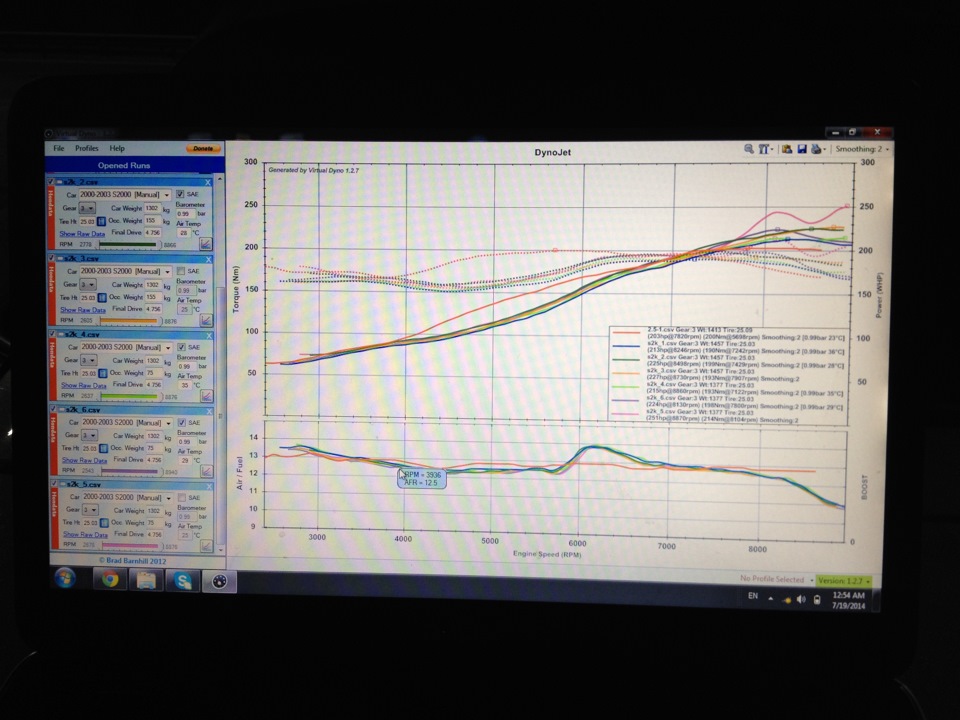Click Show Raw Data for s2k_2.csv

[x=82, y=234]
